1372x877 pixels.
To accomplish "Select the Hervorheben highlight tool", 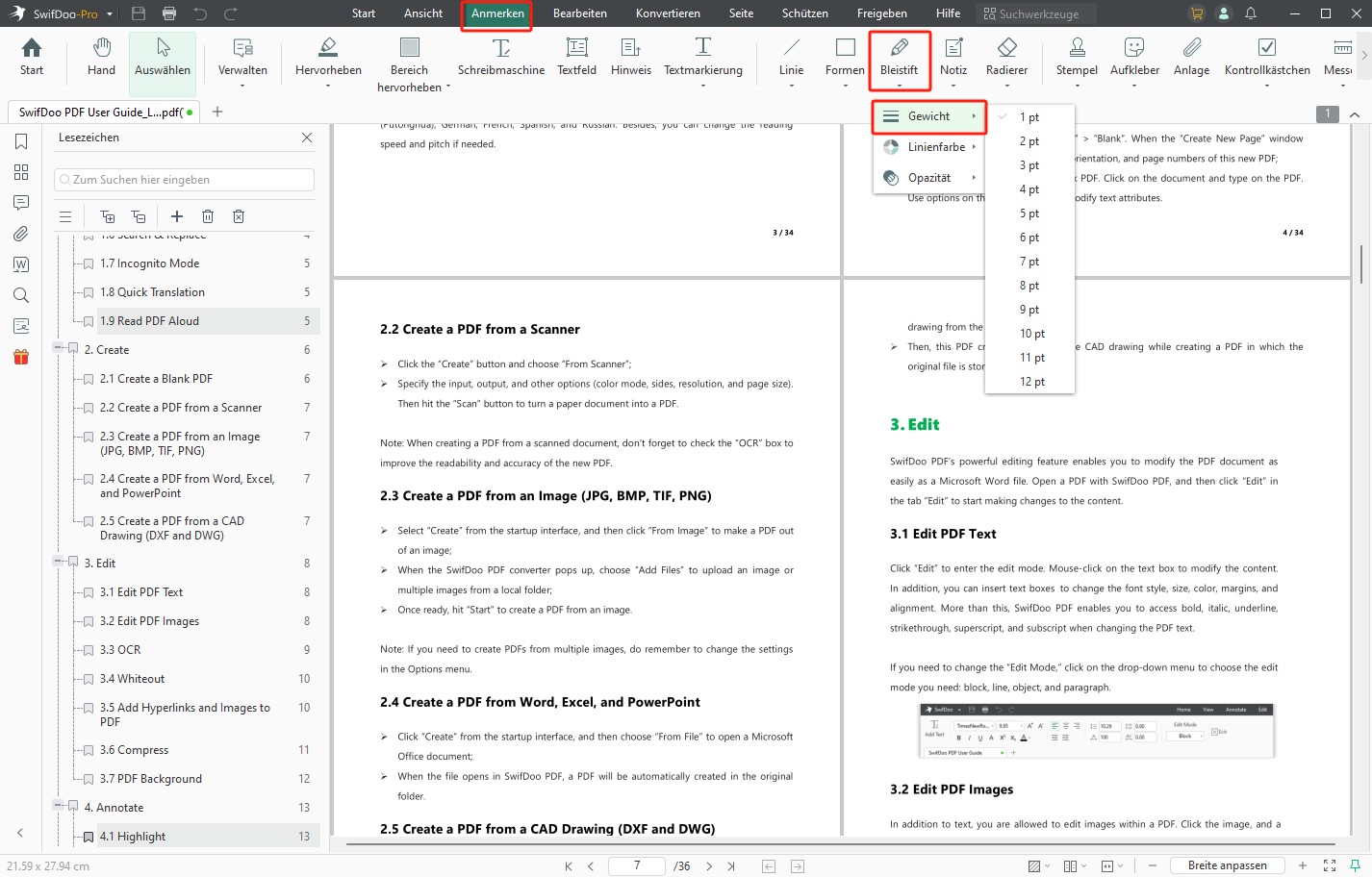I will (x=328, y=63).
